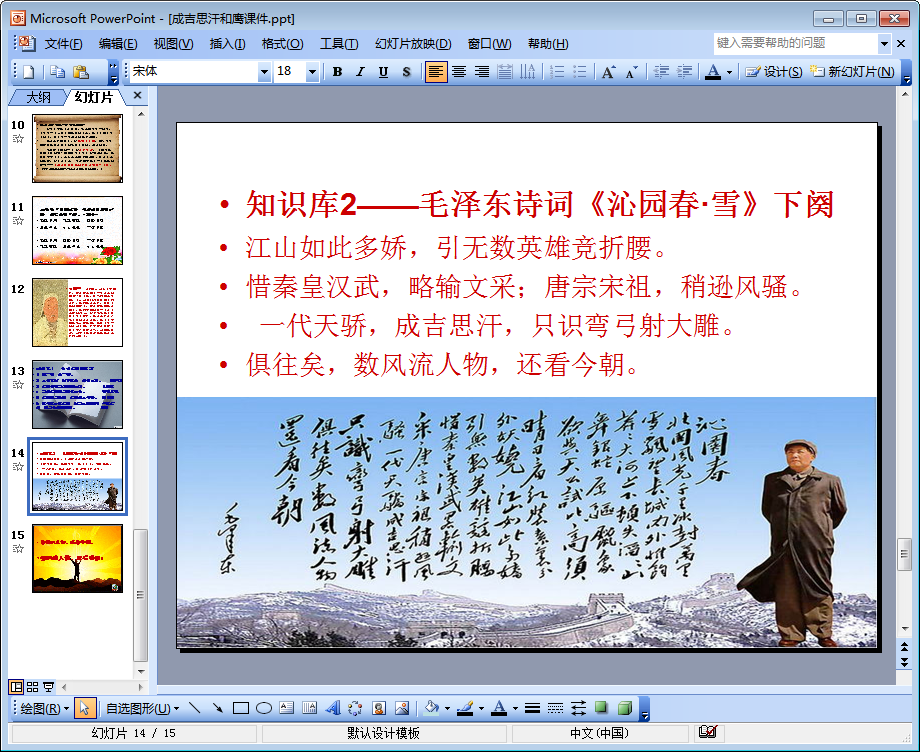Image resolution: width=920 pixels, height=752 pixels.
Task: Open the 幻灯片放映(D) menu
Action: point(413,43)
